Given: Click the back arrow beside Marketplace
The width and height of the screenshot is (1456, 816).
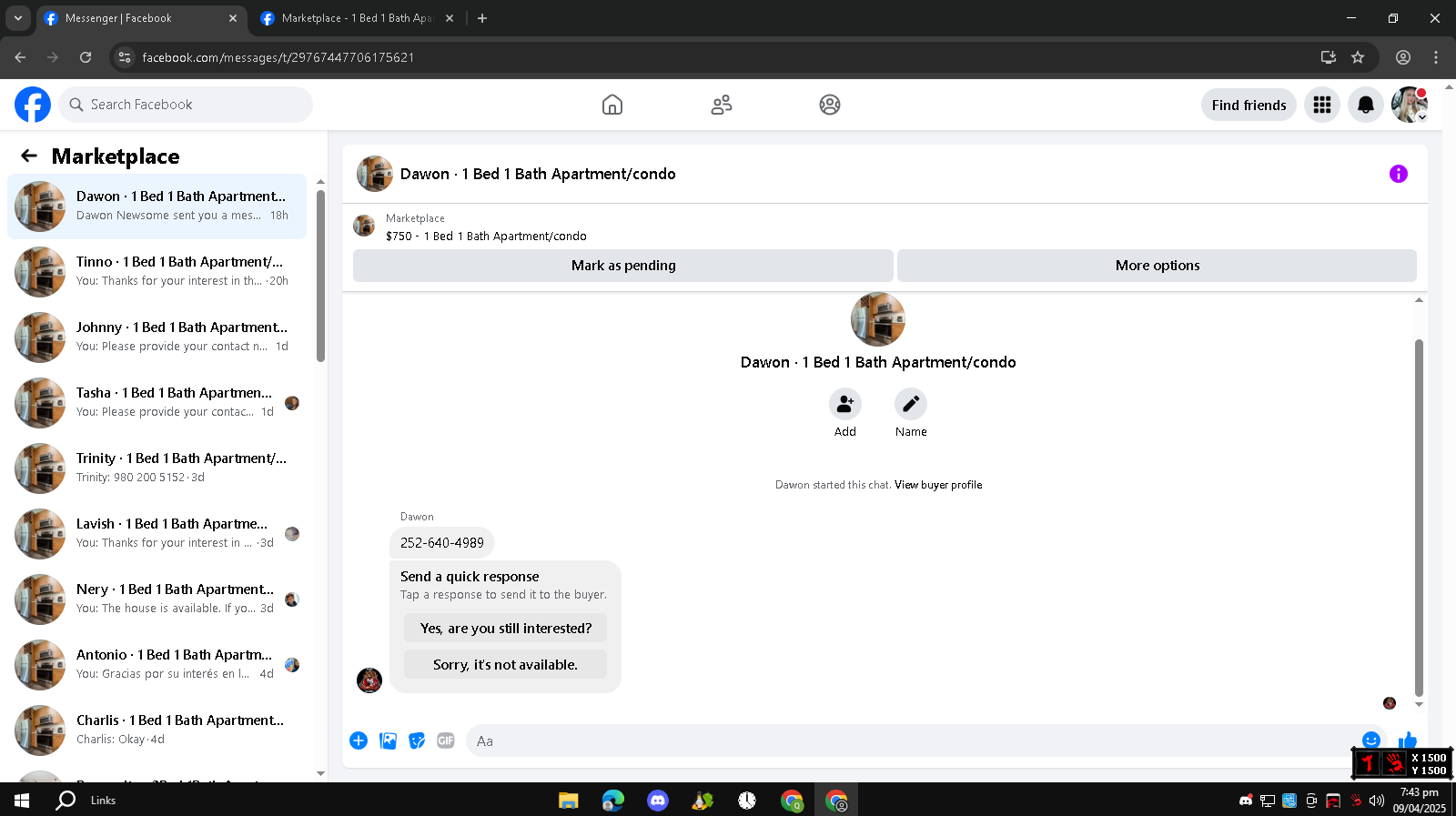Looking at the screenshot, I should [29, 156].
